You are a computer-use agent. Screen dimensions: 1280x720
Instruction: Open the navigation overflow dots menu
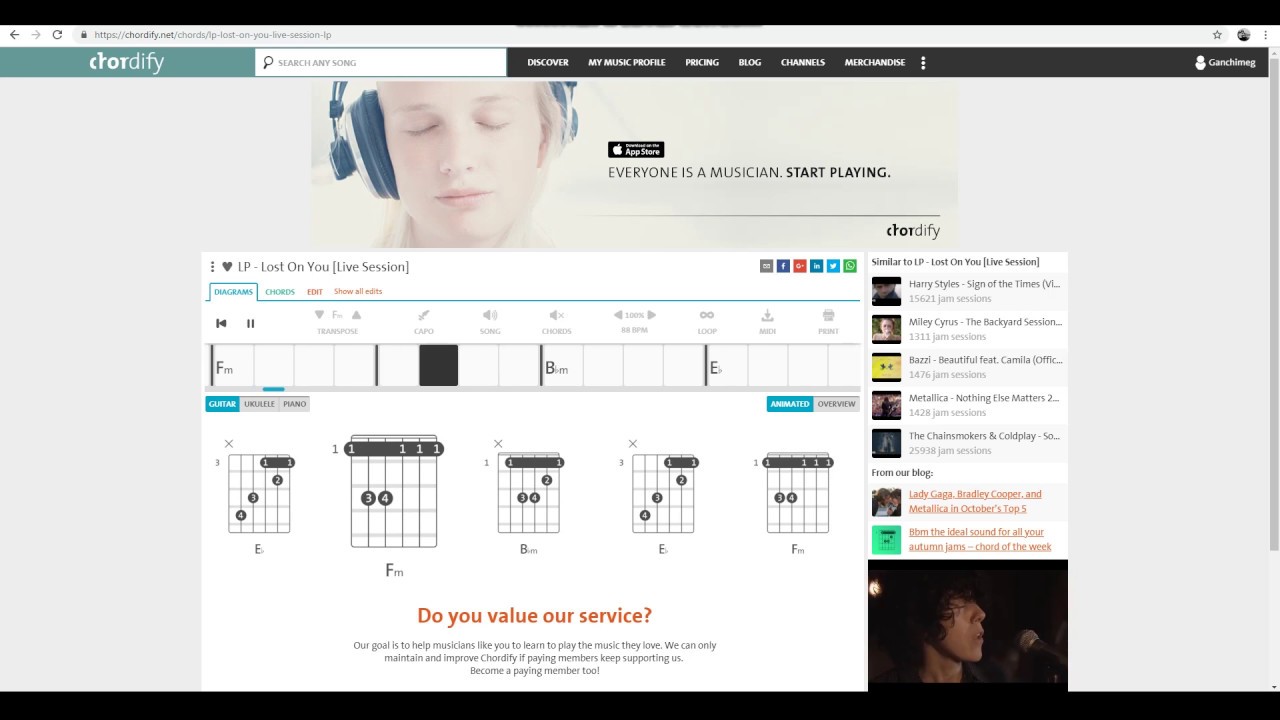[923, 62]
